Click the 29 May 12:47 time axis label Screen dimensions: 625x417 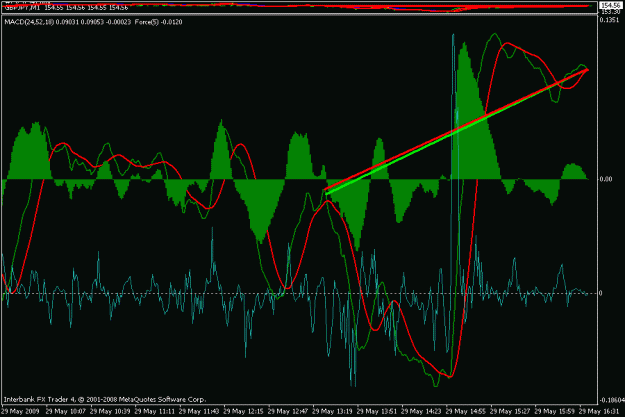tap(288, 411)
